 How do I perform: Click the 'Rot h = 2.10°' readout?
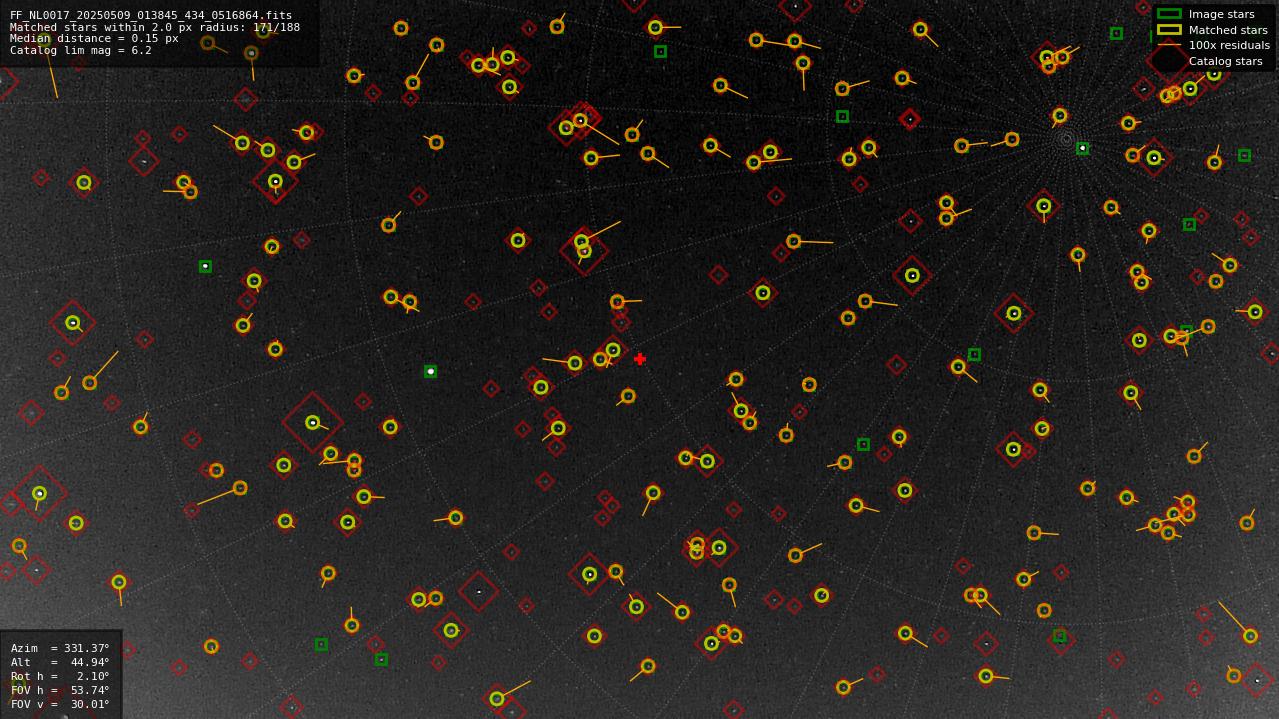coord(60,677)
